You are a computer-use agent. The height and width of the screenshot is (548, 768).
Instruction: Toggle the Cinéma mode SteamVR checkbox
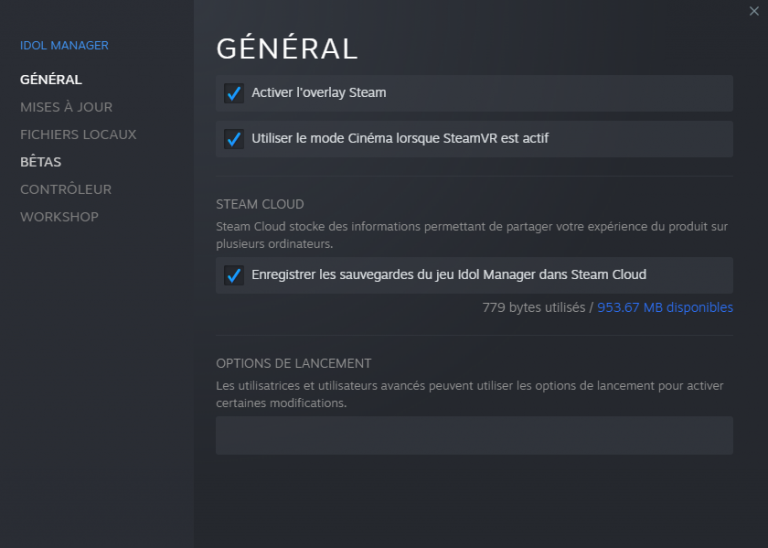click(234, 139)
